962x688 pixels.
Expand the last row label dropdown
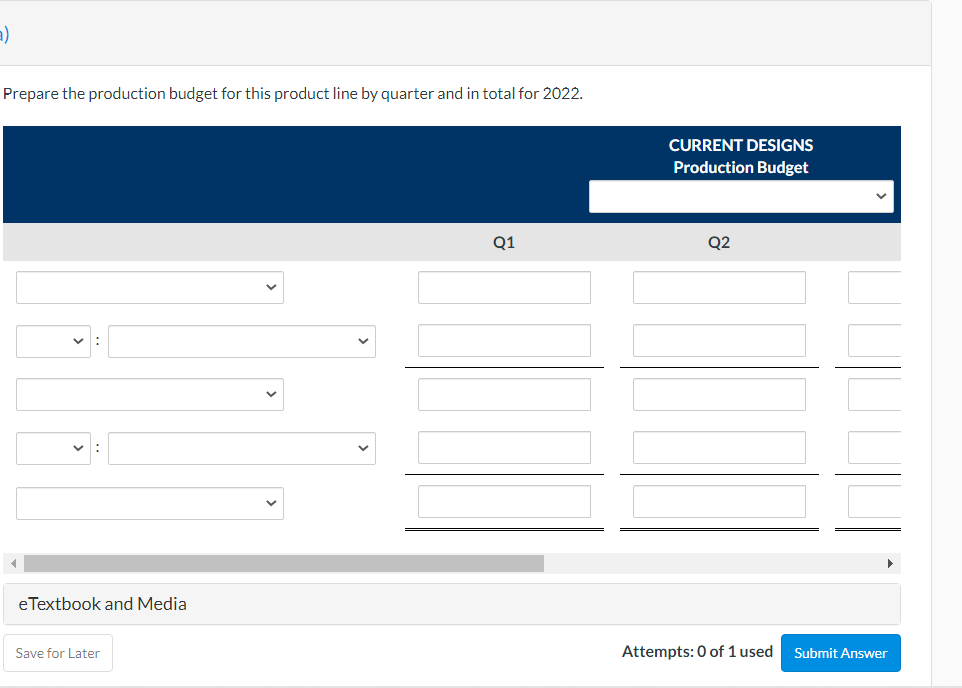click(149, 503)
